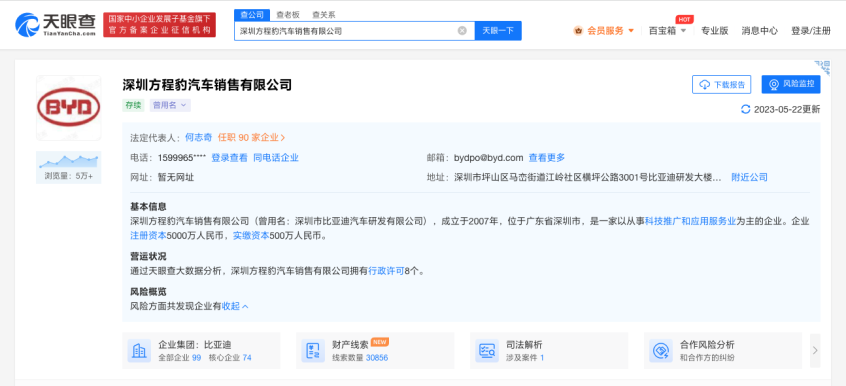Open the 消息中心 menu item
846x386 pixels.
[760, 31]
